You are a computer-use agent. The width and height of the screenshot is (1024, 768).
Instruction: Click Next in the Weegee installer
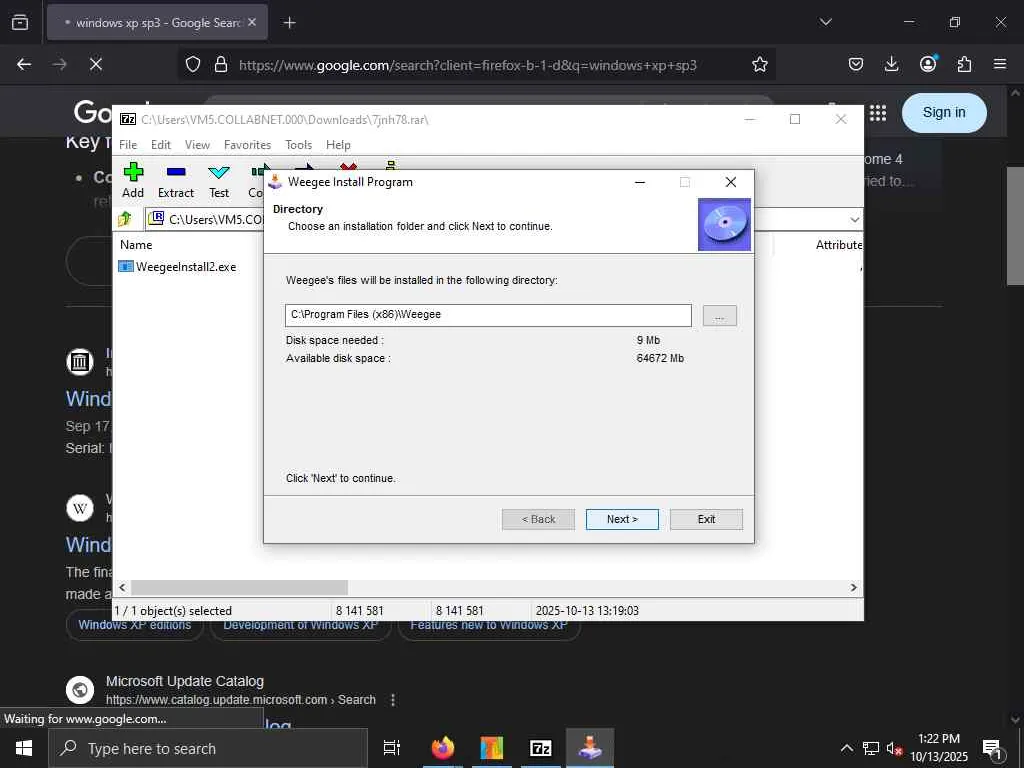[622, 519]
